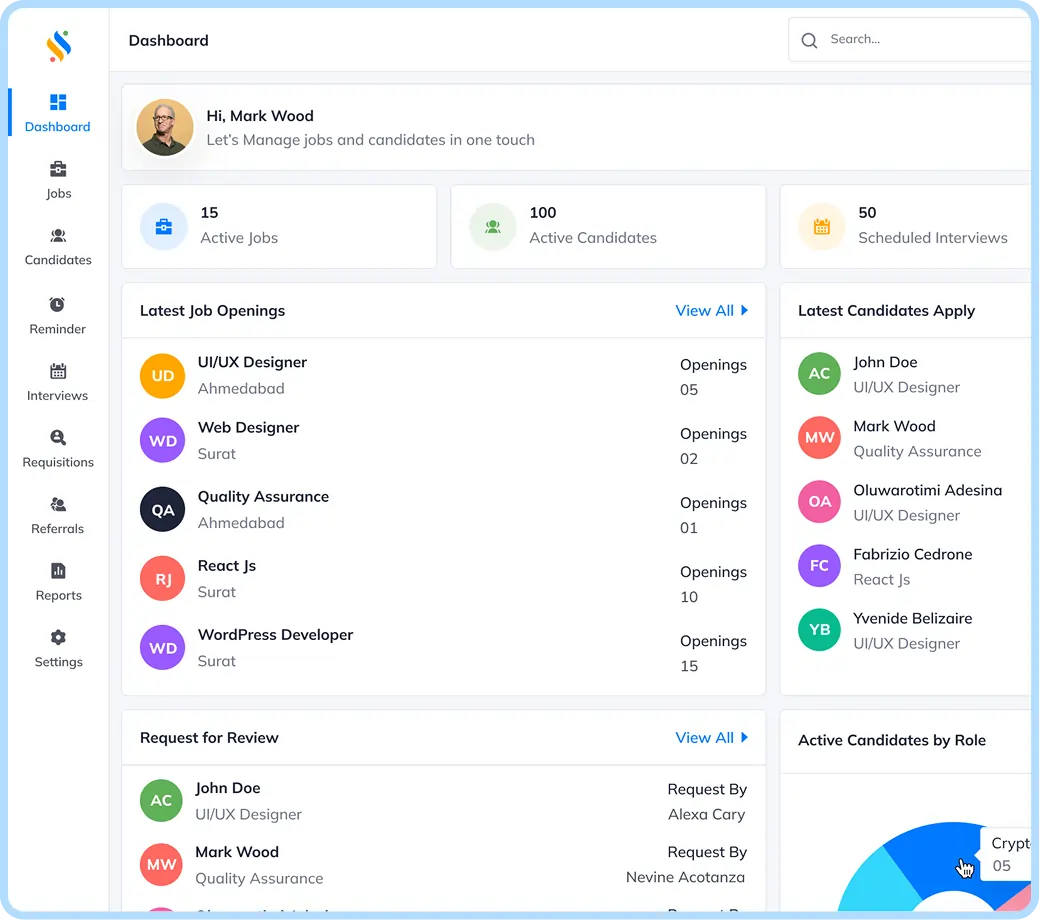
Task: Click the WD avatar beside WordPress Developer
Action: (x=162, y=647)
